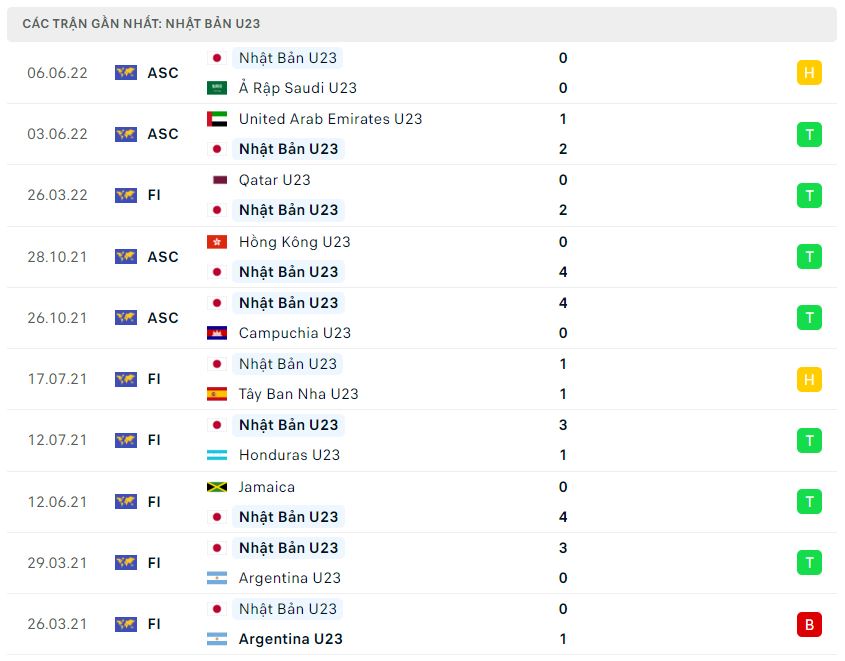The image size is (845, 661).
Task: Click the Jamaica flag icon
Action: [217, 487]
